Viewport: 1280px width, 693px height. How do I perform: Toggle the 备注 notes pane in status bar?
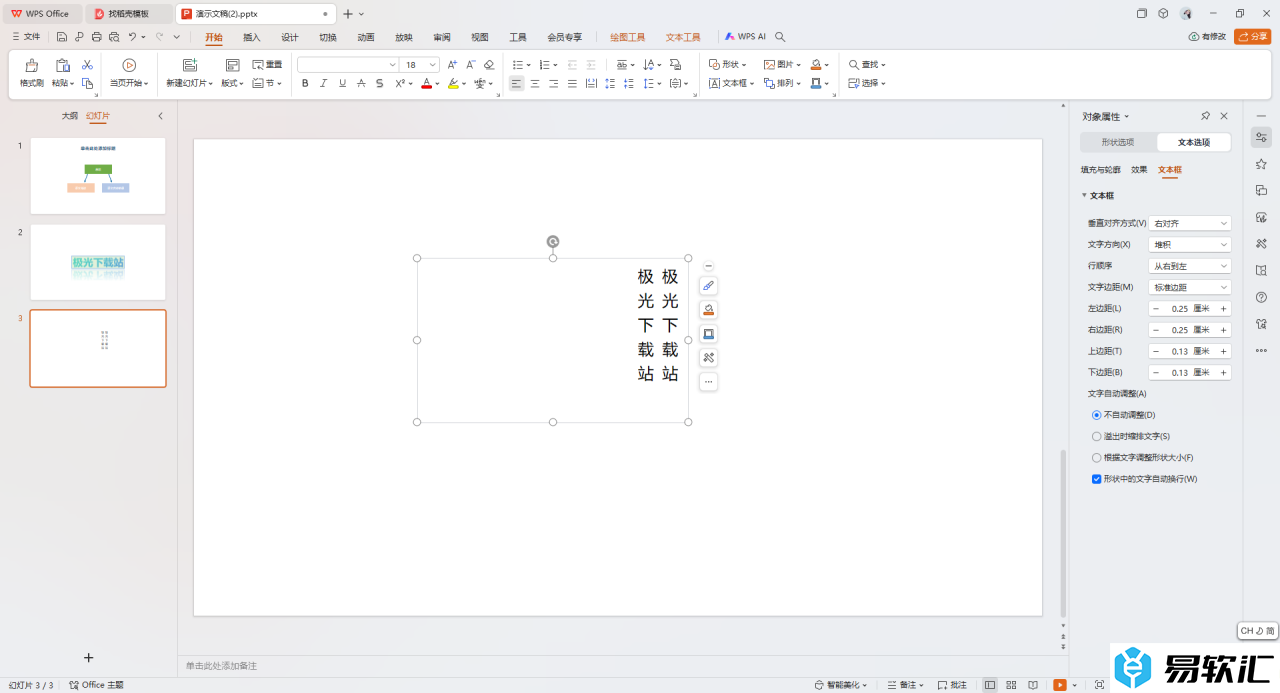905,685
